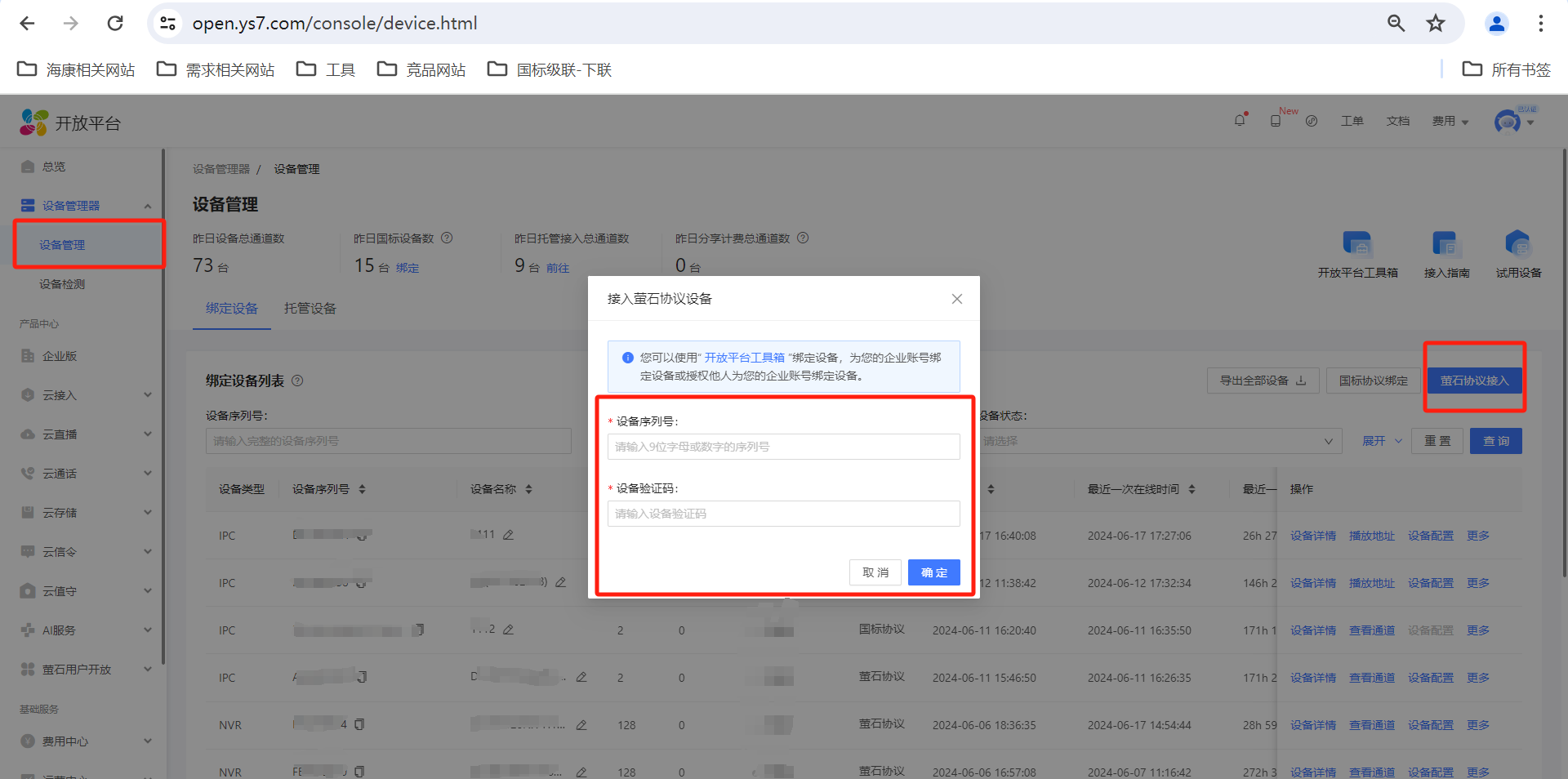Reload the current page

pos(115,24)
